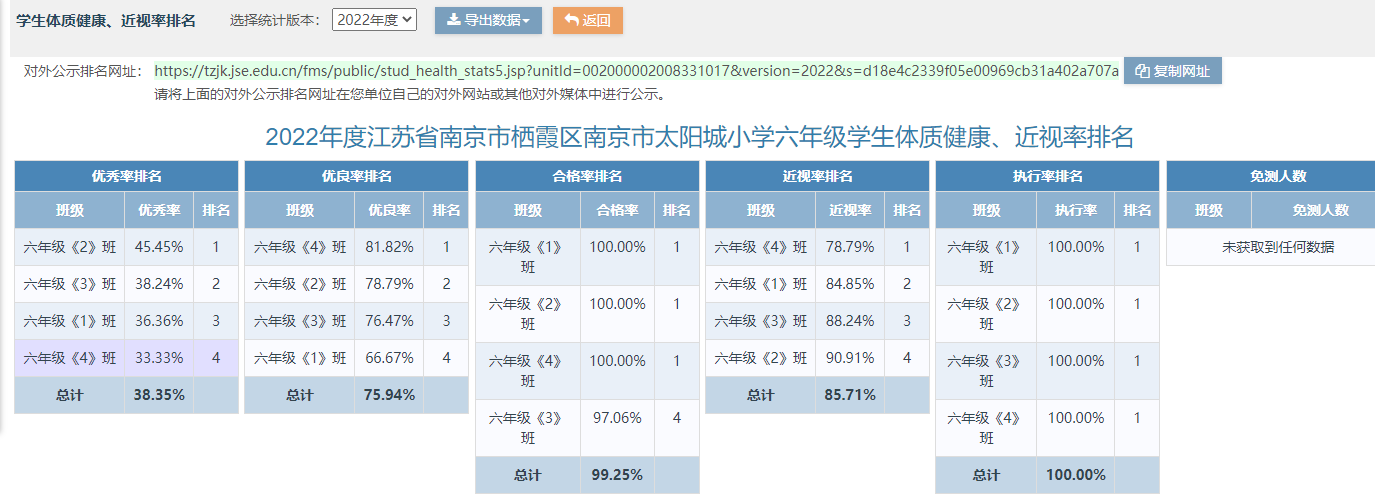
Task: Click the 近视率 column header
Action: click(849, 210)
